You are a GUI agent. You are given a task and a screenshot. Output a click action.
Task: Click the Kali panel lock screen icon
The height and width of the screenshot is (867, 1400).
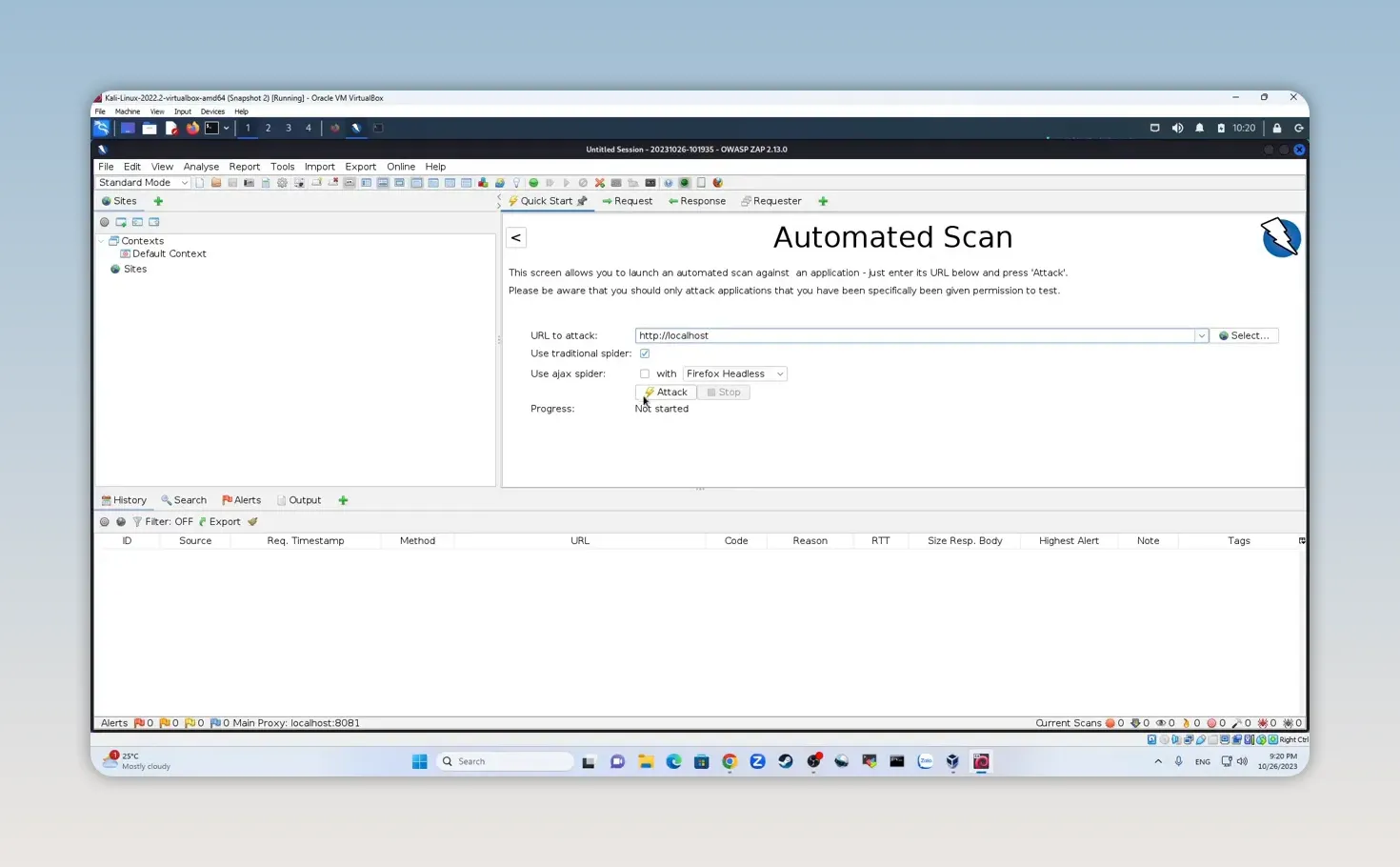coord(1277,128)
